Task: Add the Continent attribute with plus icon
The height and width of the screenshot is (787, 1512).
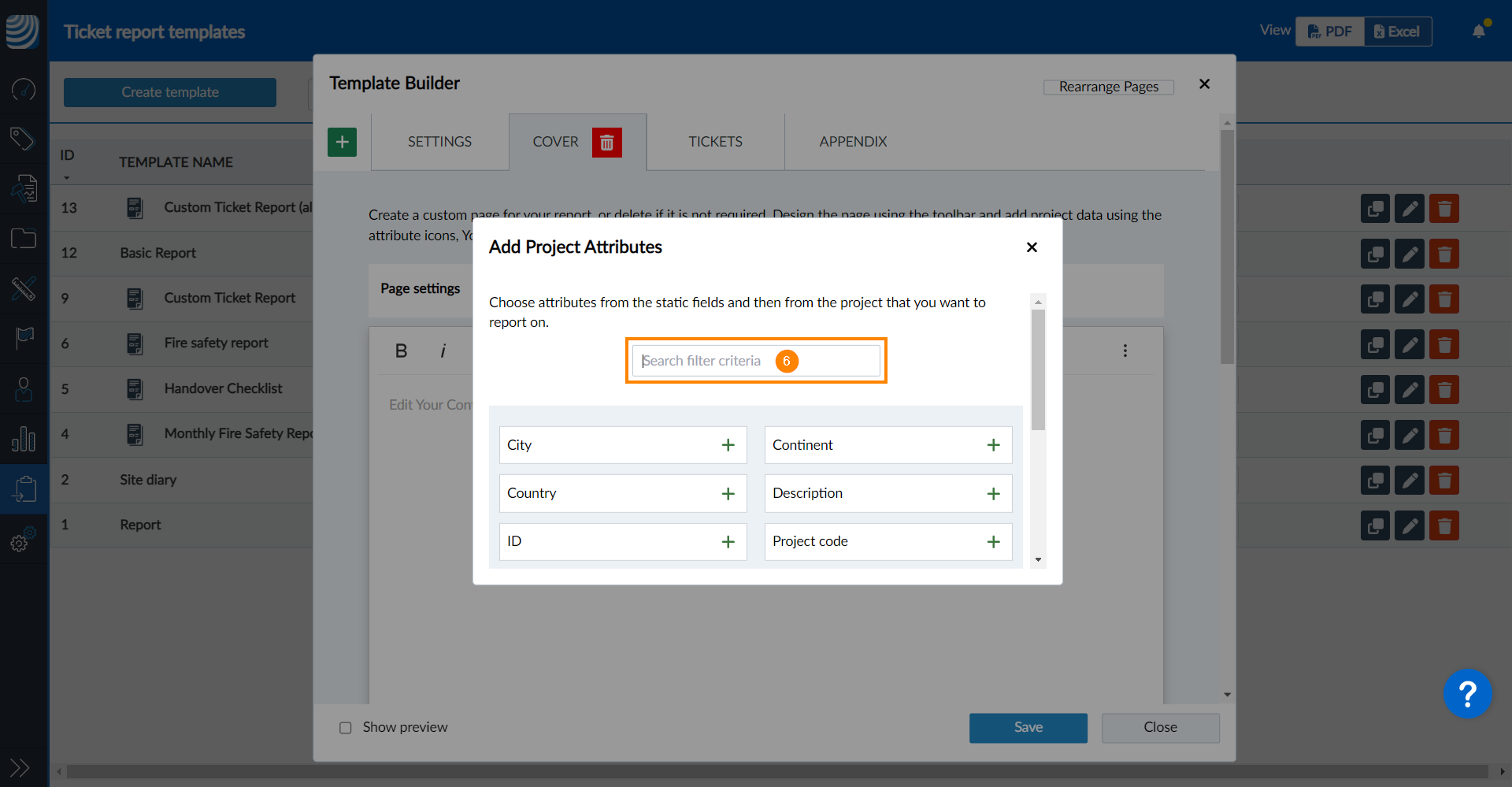Action: [993, 445]
